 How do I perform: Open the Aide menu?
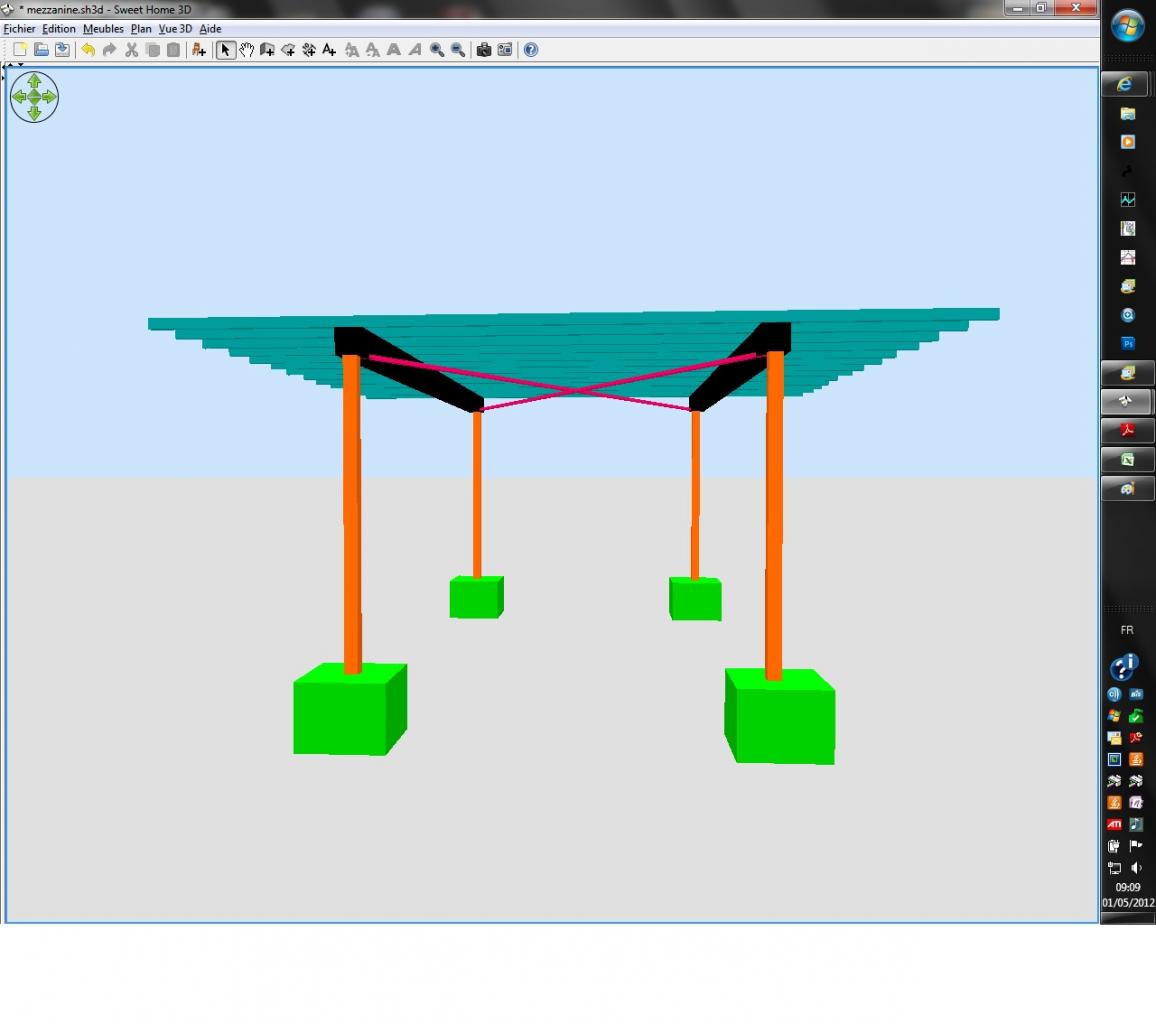(210, 29)
